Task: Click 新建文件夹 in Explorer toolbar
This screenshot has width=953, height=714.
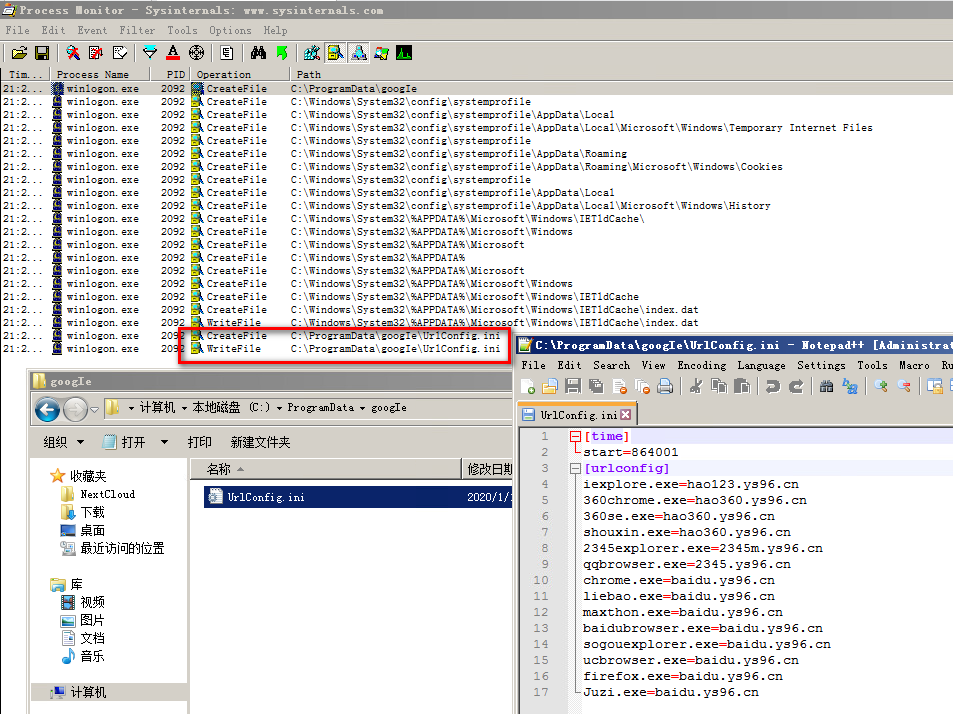Action: [x=260, y=442]
